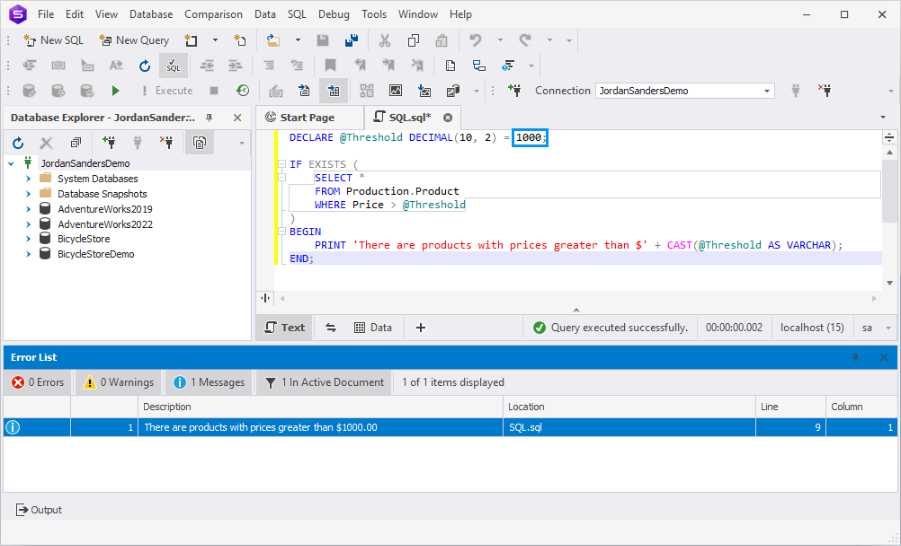Expand the AdventureWorks2019 database node
901x546 pixels.
(29, 209)
